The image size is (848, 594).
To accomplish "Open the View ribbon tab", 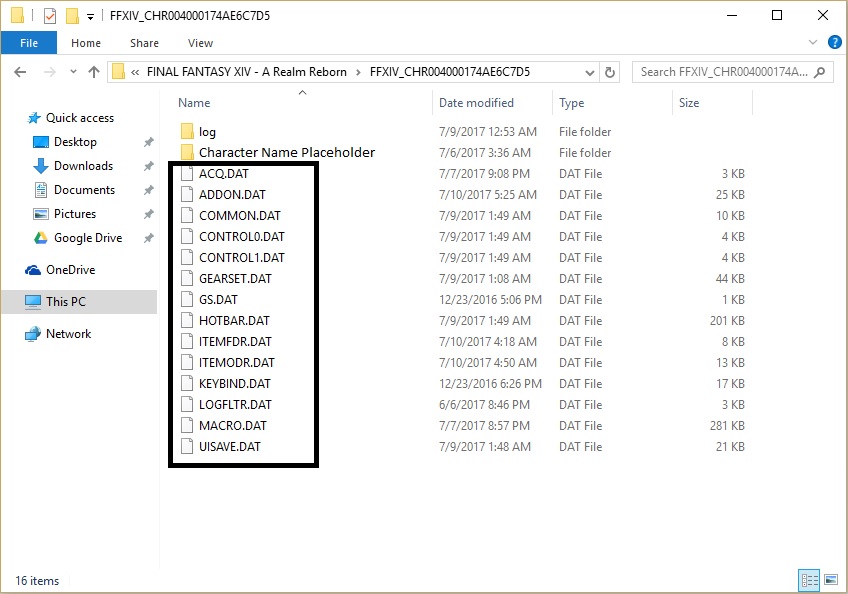I will point(200,43).
